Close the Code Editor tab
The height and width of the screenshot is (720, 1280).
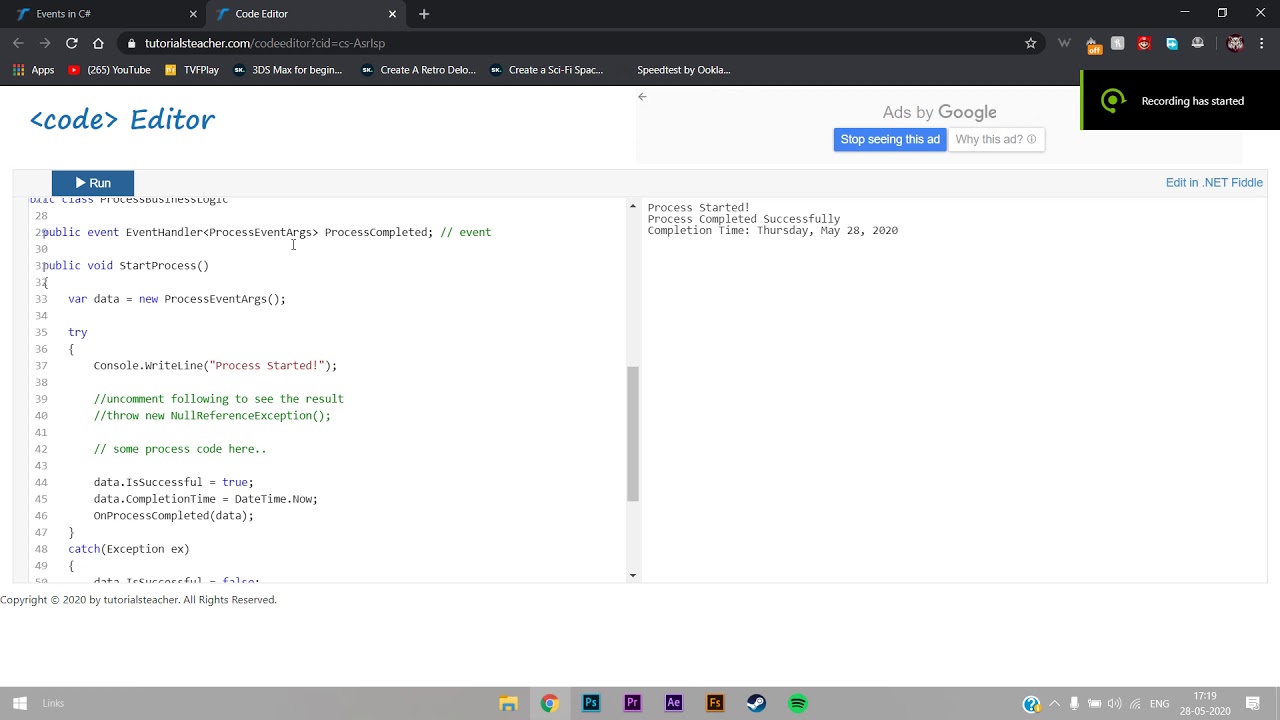coord(392,14)
